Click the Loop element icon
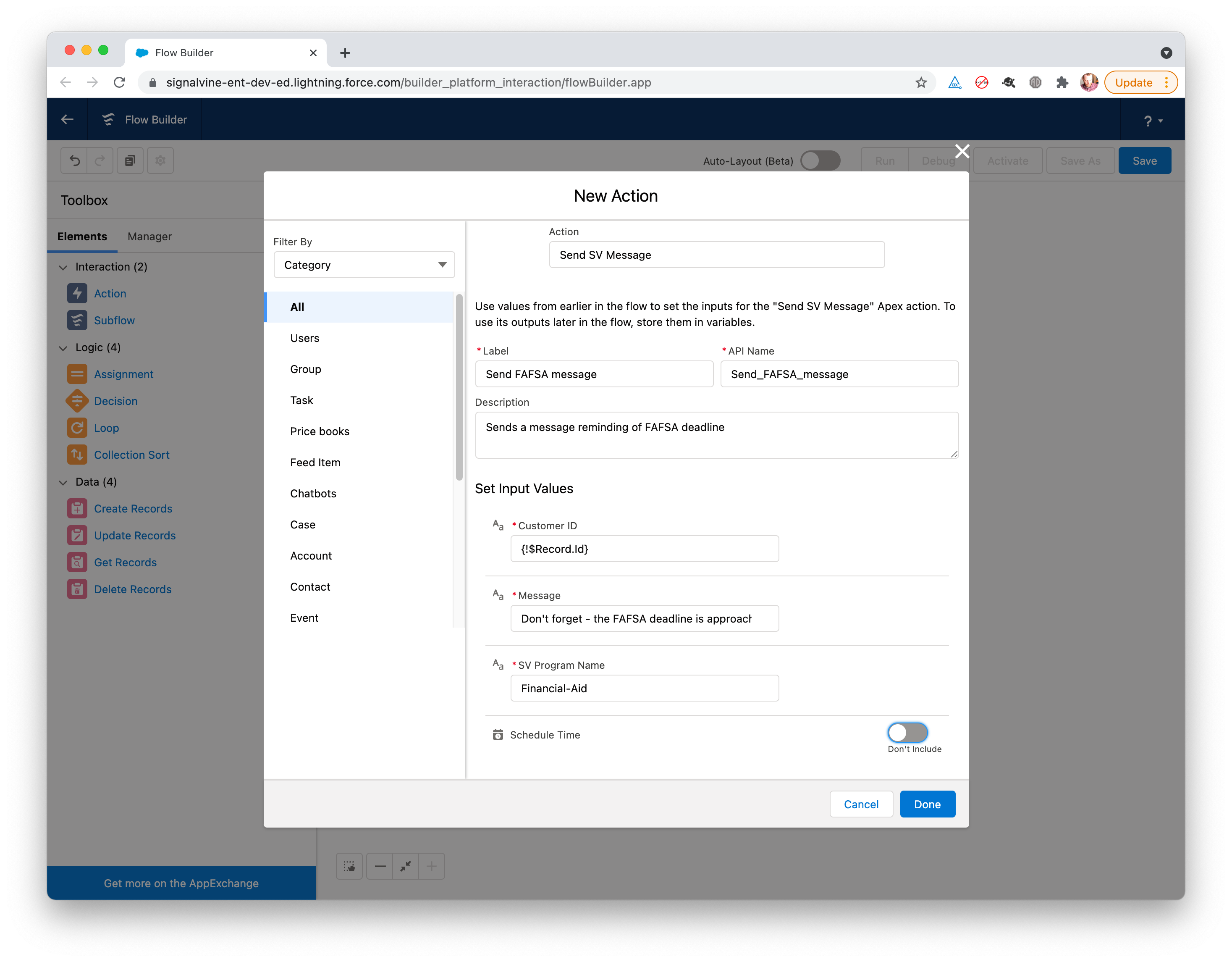 (x=77, y=428)
